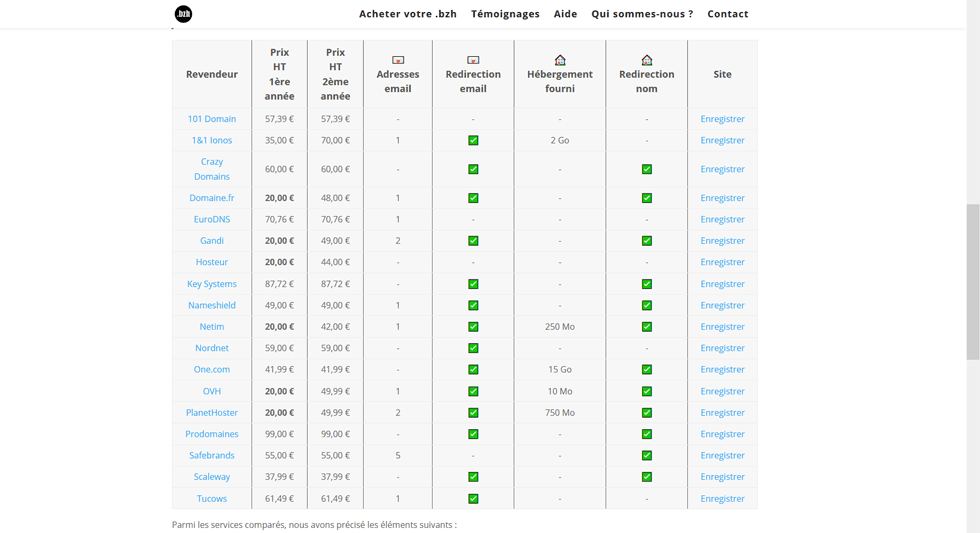The image size is (980, 533).
Task: Click Safebrands name redirection checkmark
Action: pos(647,456)
